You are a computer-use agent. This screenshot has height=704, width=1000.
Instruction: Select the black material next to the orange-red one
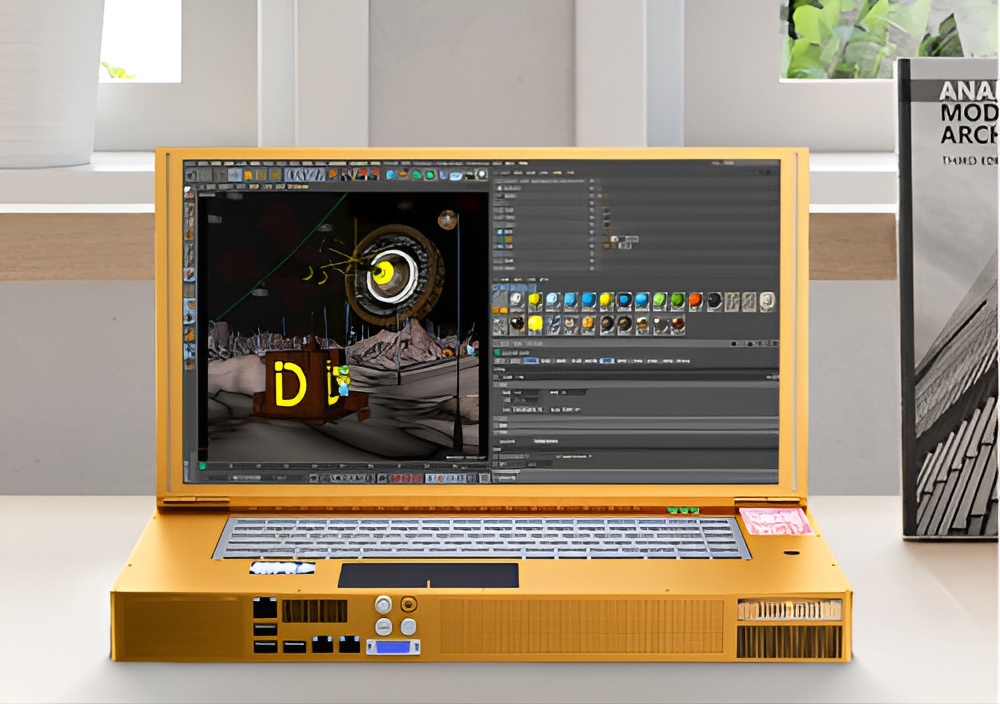[714, 301]
